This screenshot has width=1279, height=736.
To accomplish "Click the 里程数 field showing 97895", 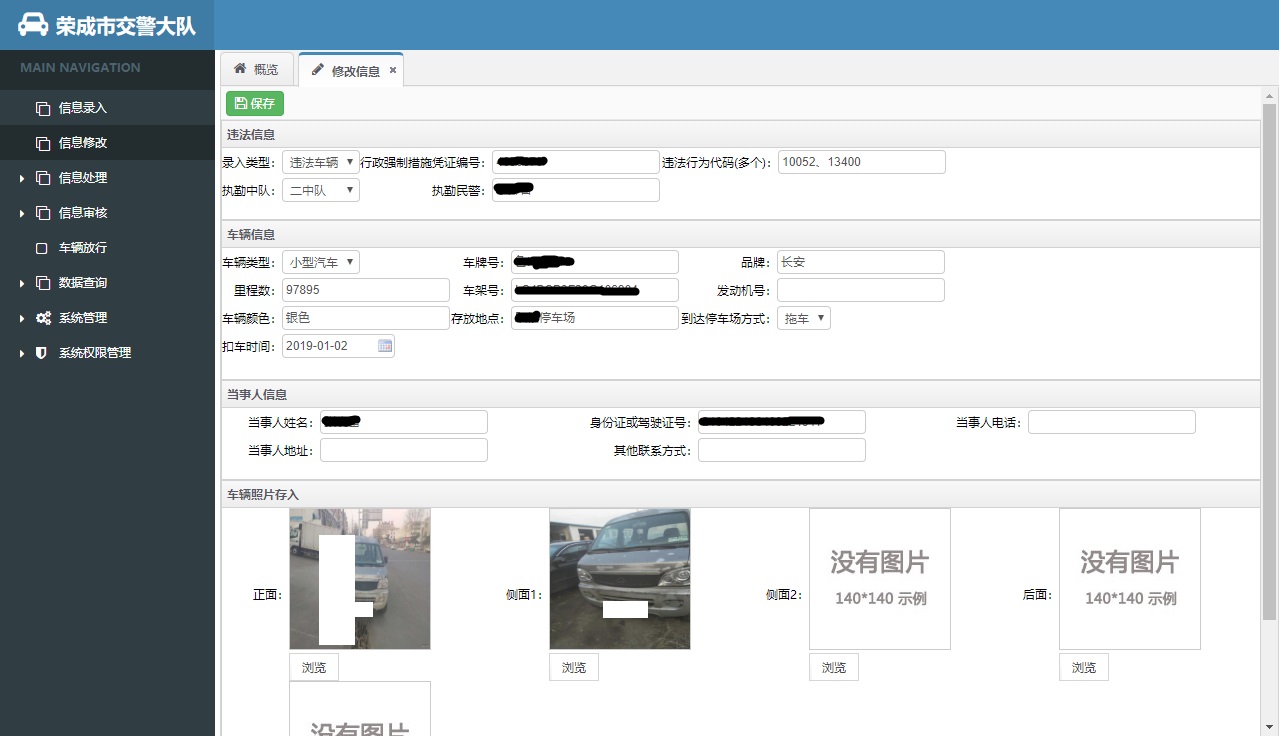I will pyautogui.click(x=366, y=290).
